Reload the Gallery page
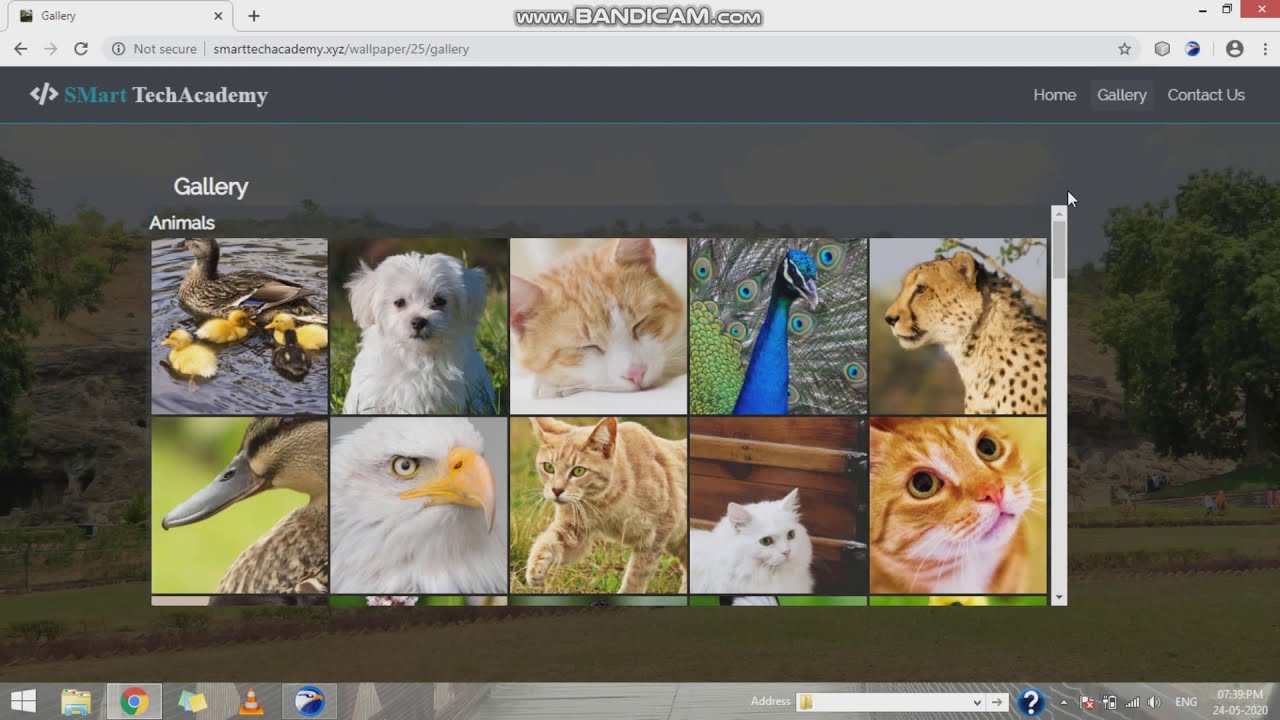This screenshot has width=1280, height=720. pyautogui.click(x=81, y=48)
